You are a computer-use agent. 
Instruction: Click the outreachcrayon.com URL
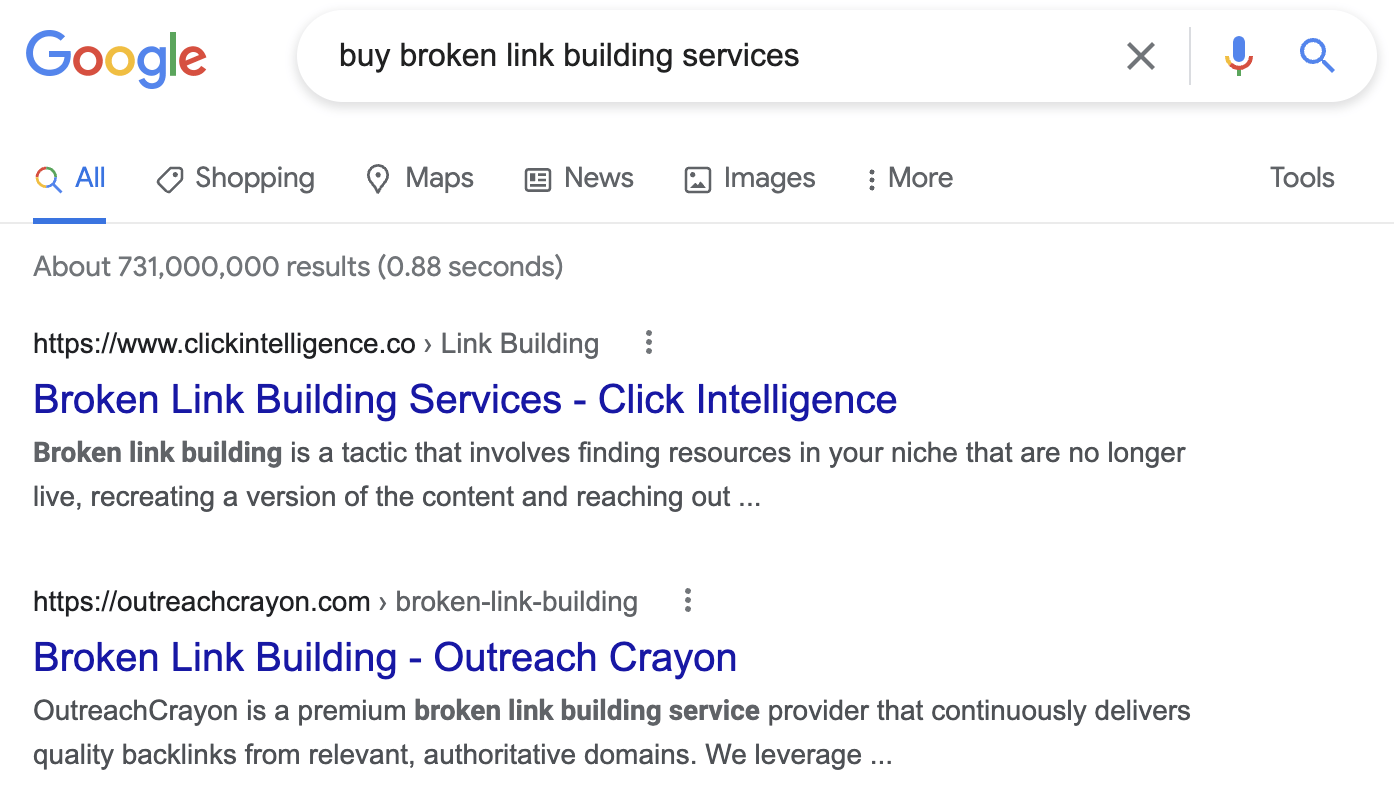tap(201, 601)
